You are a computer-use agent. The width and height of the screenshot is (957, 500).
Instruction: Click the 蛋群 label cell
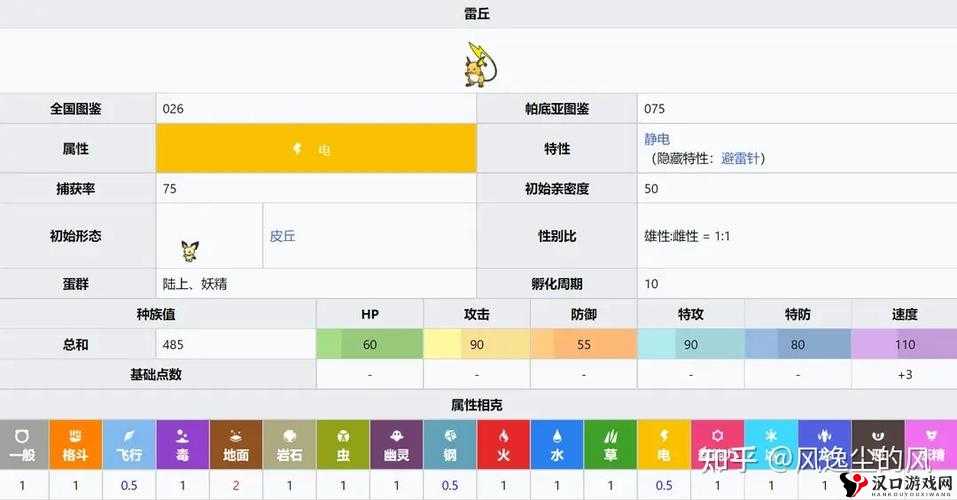78,284
